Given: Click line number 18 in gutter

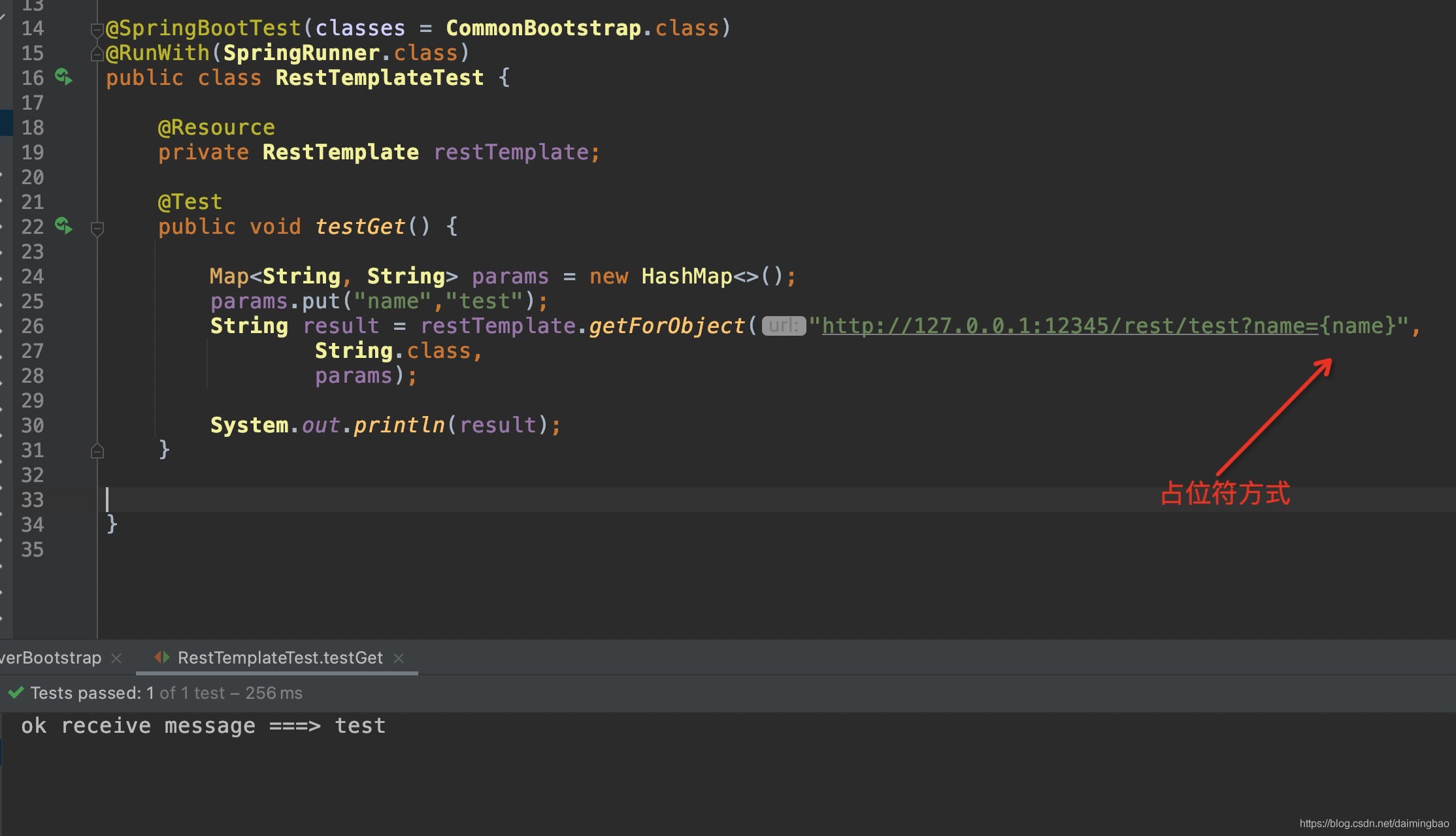Looking at the screenshot, I should pos(32,127).
